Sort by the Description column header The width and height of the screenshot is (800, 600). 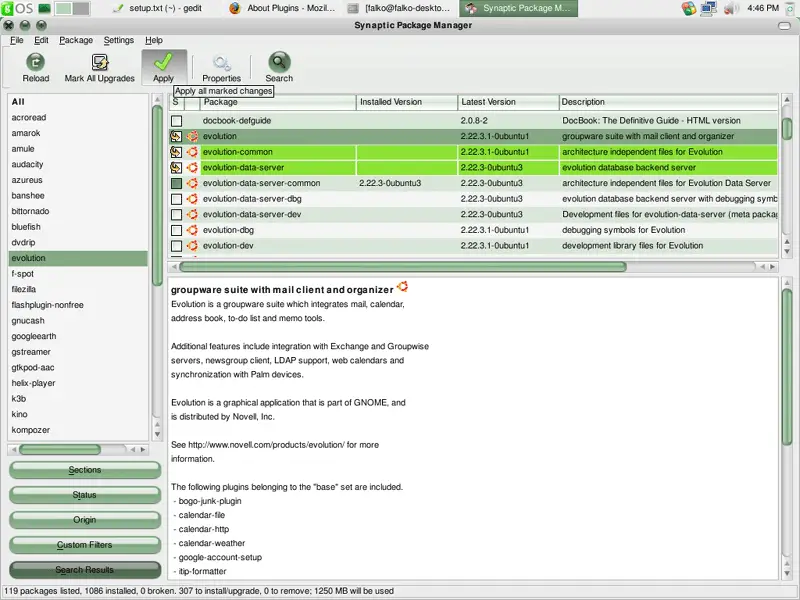[x=668, y=102]
